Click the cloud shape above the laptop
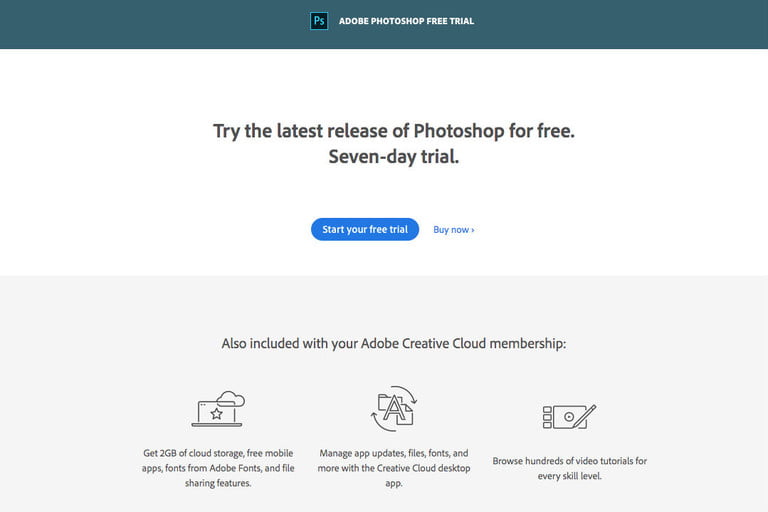Viewport: 768px width, 512px height. (231, 398)
